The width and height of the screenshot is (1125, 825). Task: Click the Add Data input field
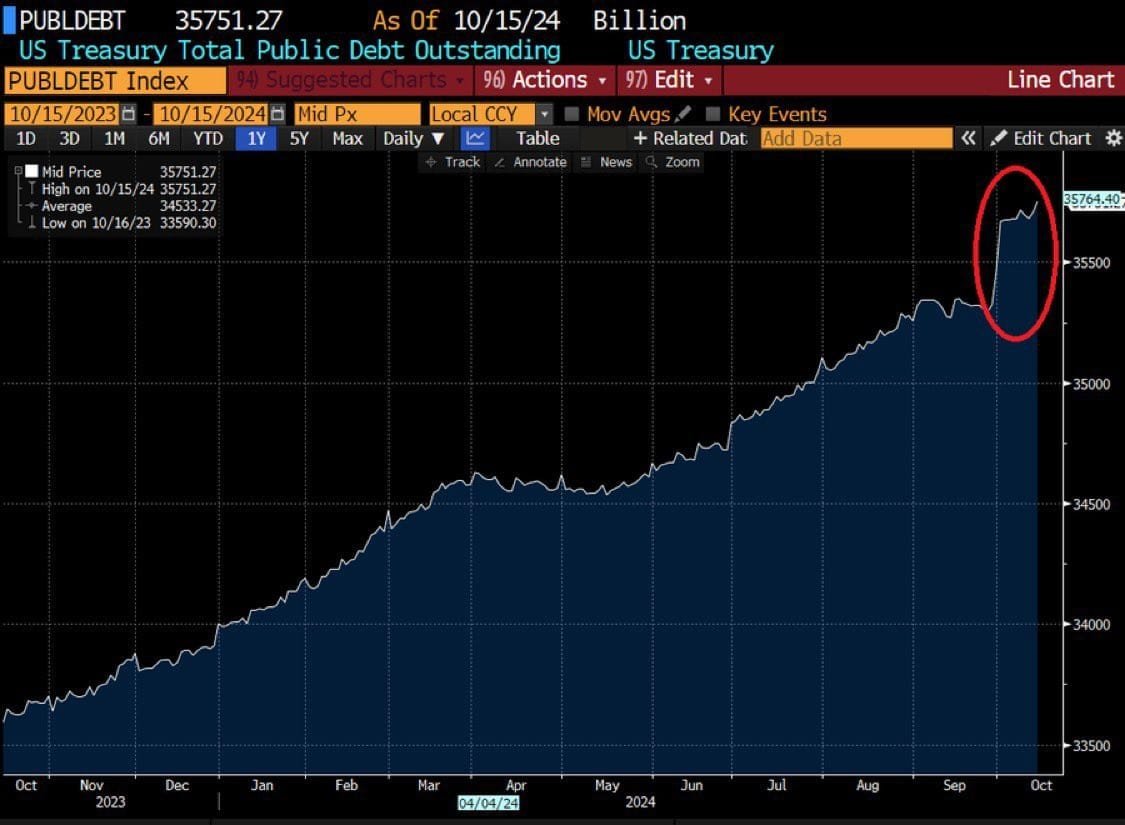[856, 139]
